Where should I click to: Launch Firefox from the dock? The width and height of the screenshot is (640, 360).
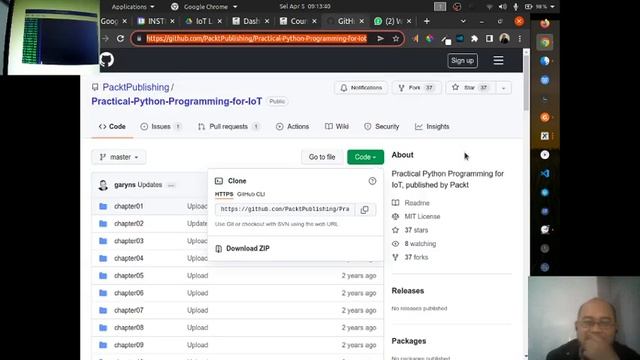545,23
